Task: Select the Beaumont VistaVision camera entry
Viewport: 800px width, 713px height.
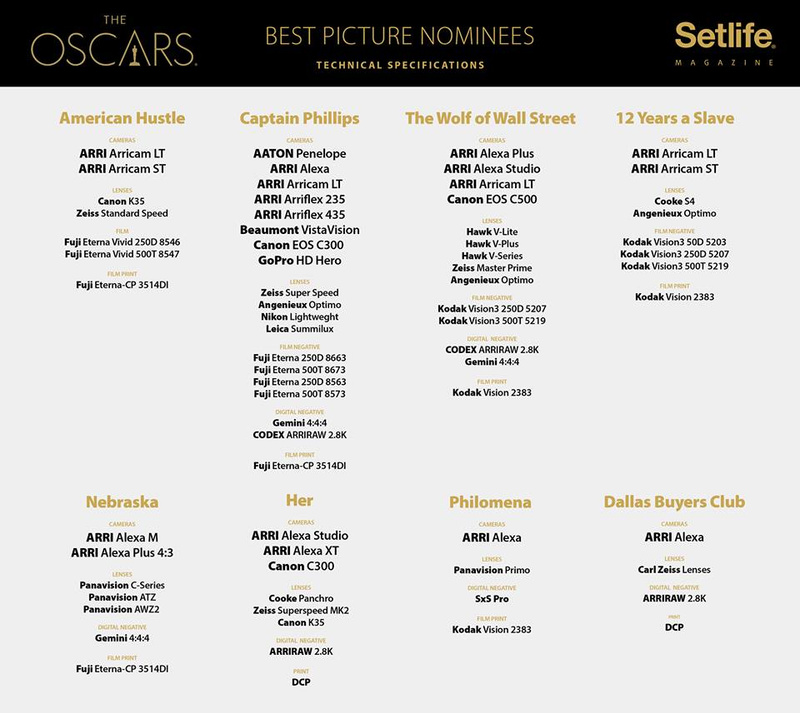Action: [x=299, y=230]
